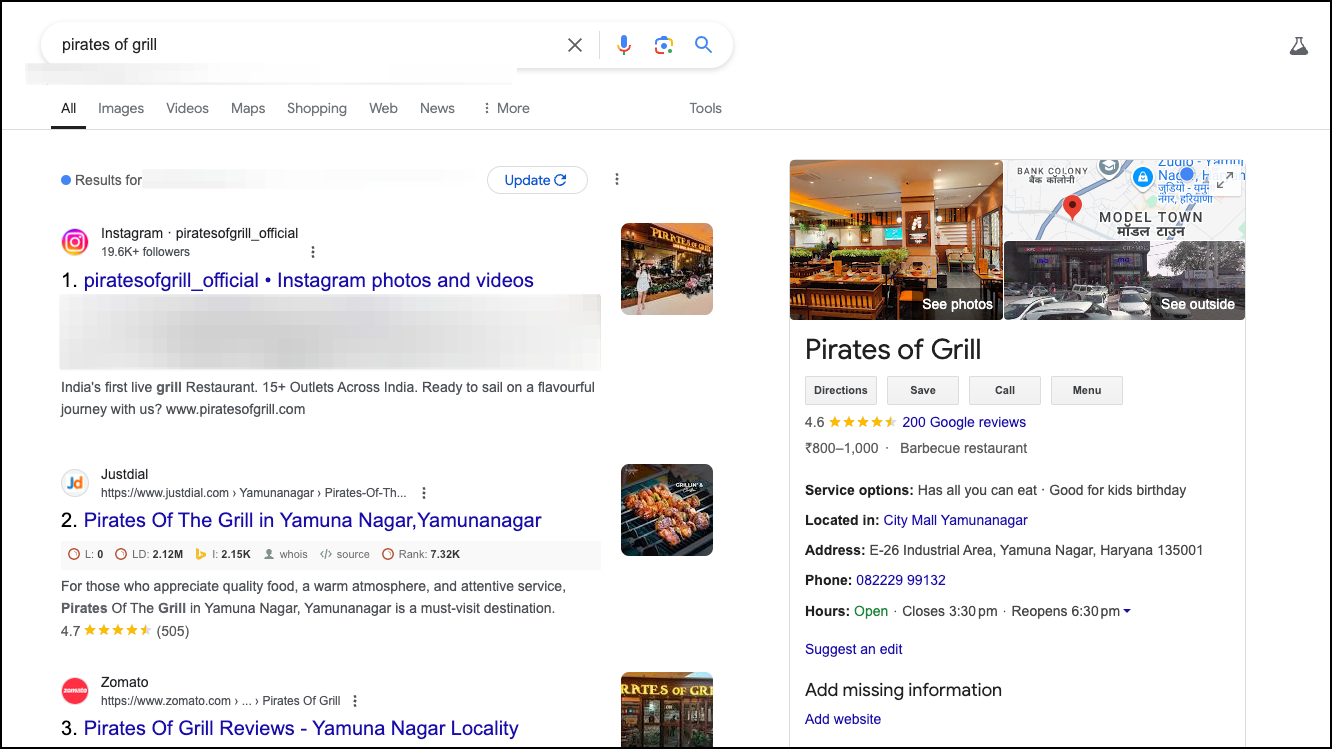
Task: Click the Zomato red favicon
Action: click(x=75, y=691)
